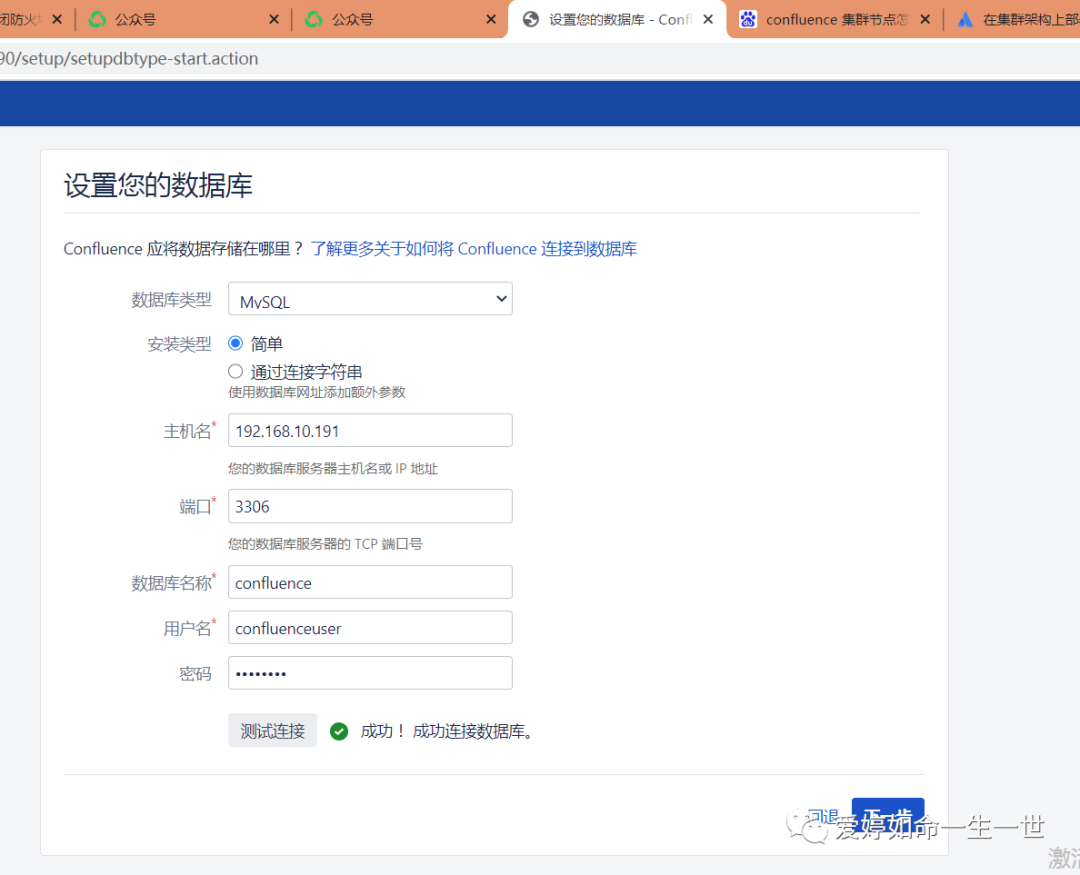Switch to the confluence 集群节点 tab
1080x875 pixels.
(835, 19)
